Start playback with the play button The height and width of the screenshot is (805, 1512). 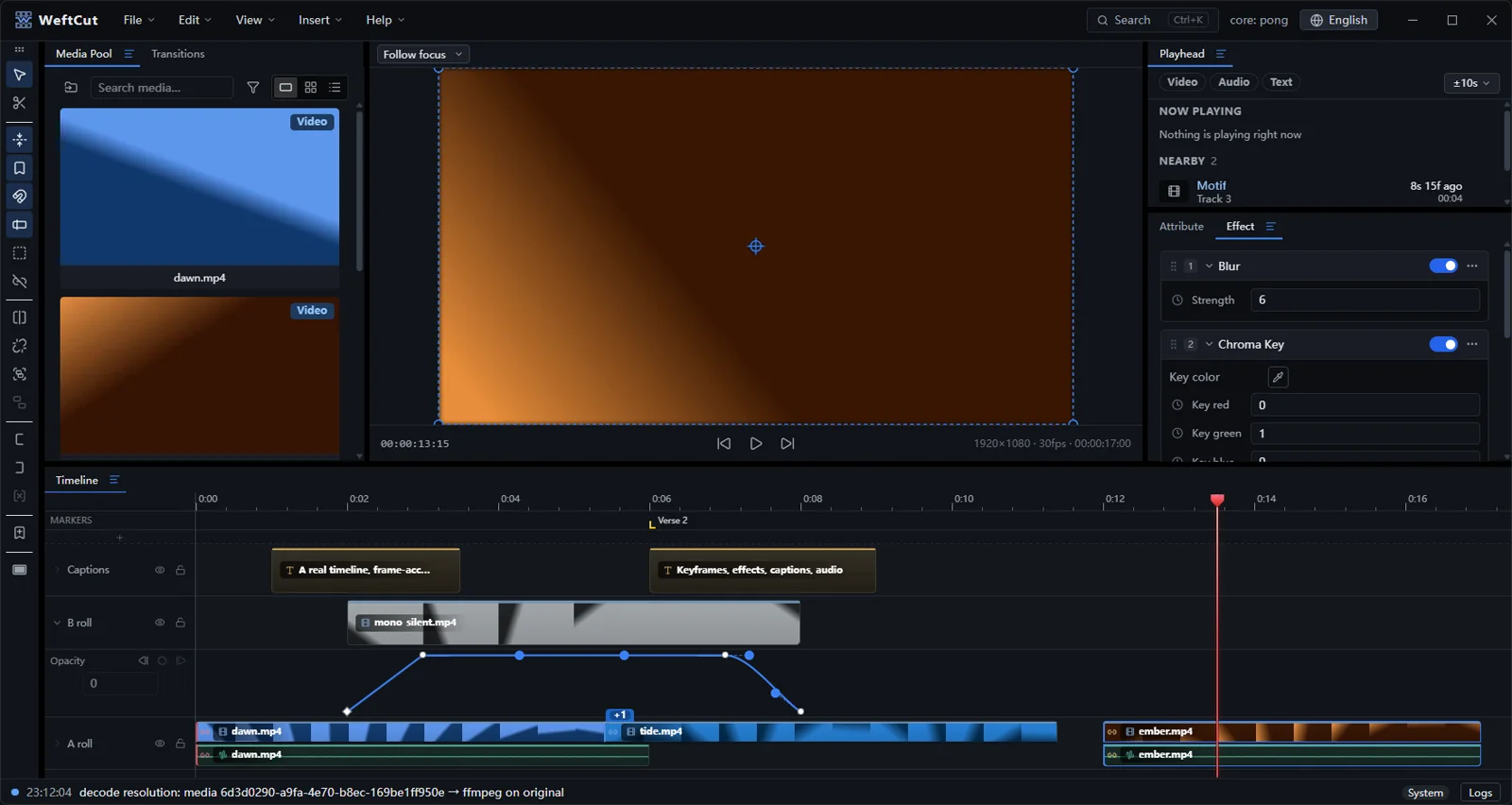[756, 444]
